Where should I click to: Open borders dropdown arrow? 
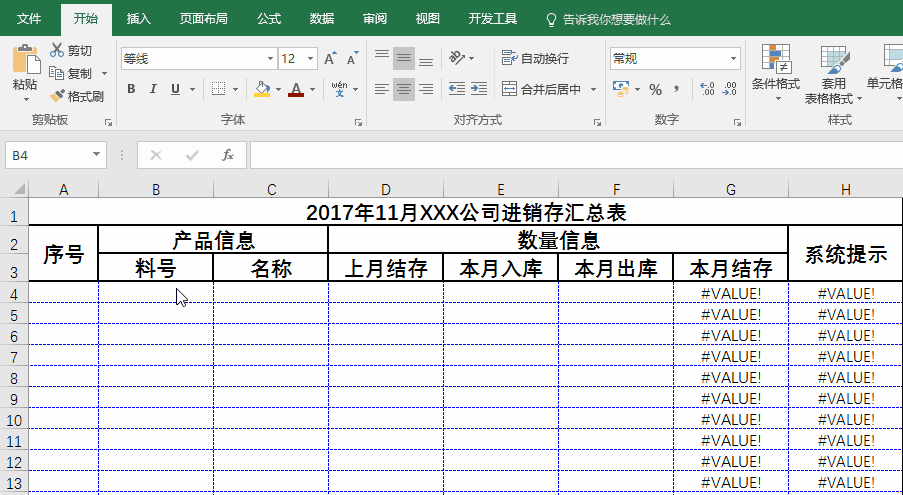pos(235,90)
